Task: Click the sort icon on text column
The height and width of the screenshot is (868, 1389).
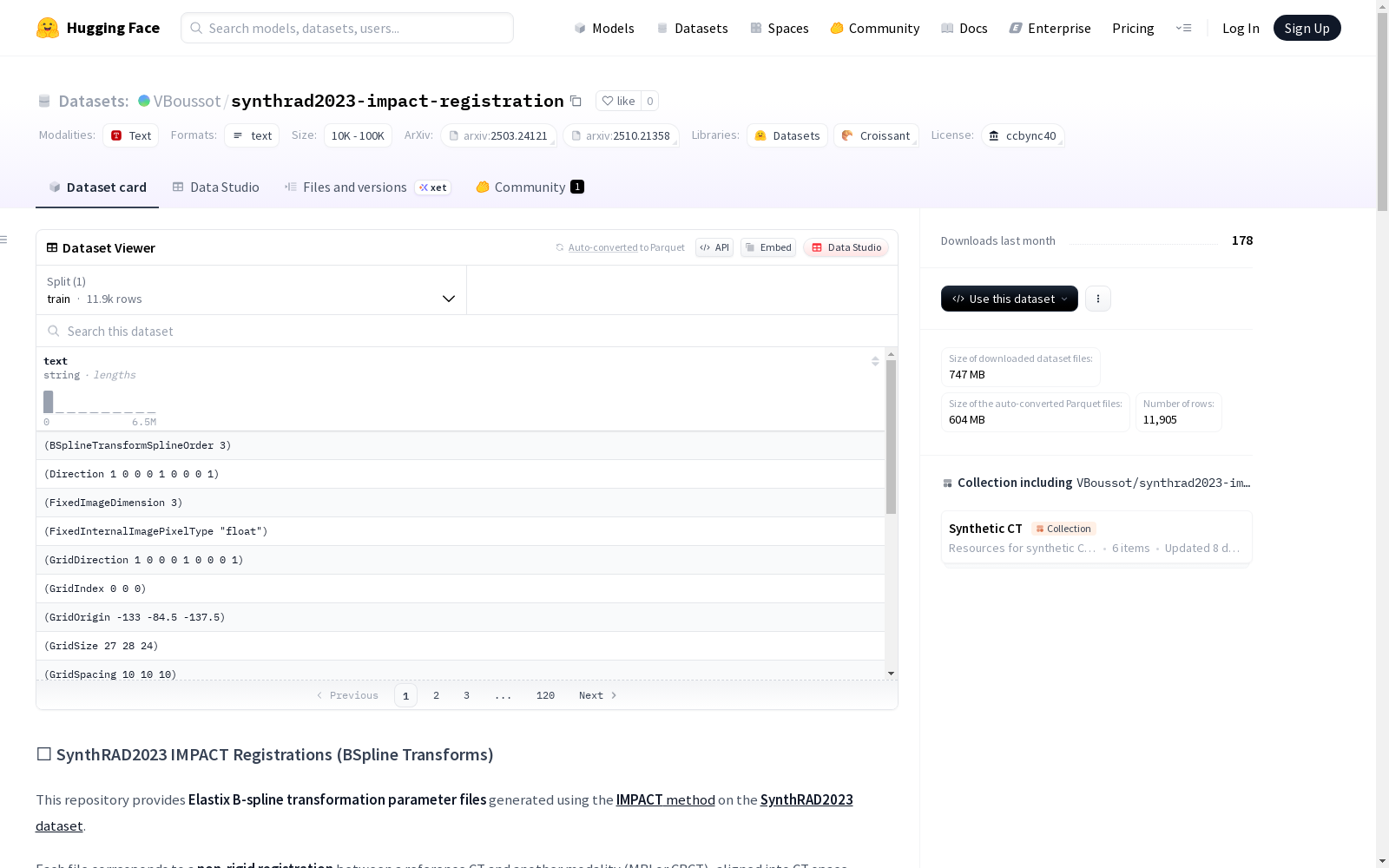Action: tap(875, 361)
